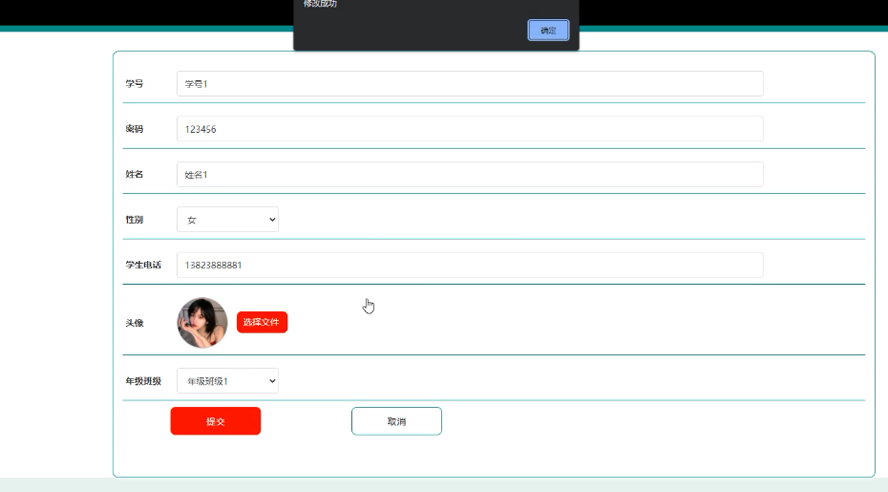This screenshot has height=492, width=888.
Task: Click the 学号 field label
Action: [x=134, y=84]
